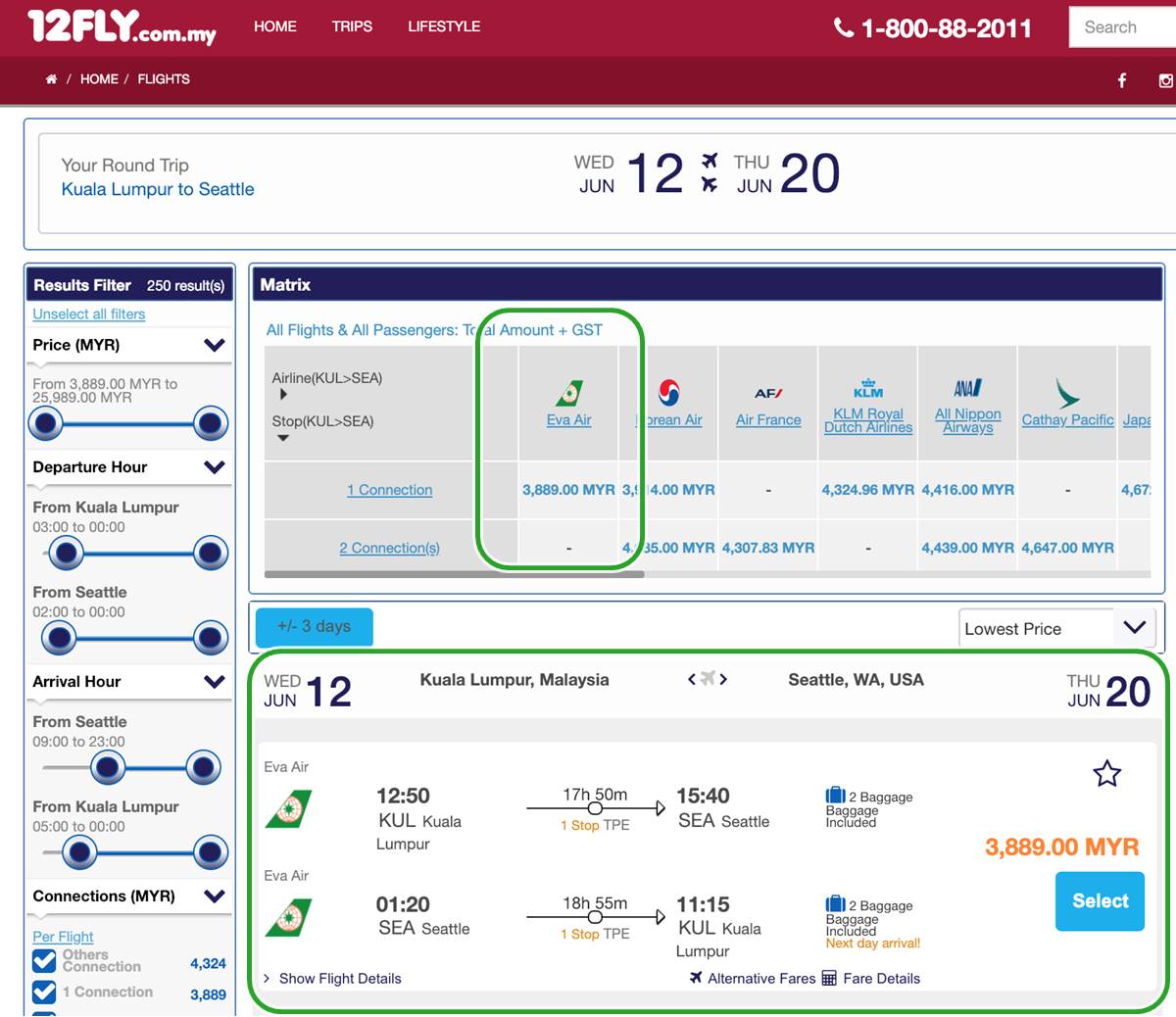Click the Eva Air logo in matrix
The image size is (1176, 1017).
(x=569, y=393)
